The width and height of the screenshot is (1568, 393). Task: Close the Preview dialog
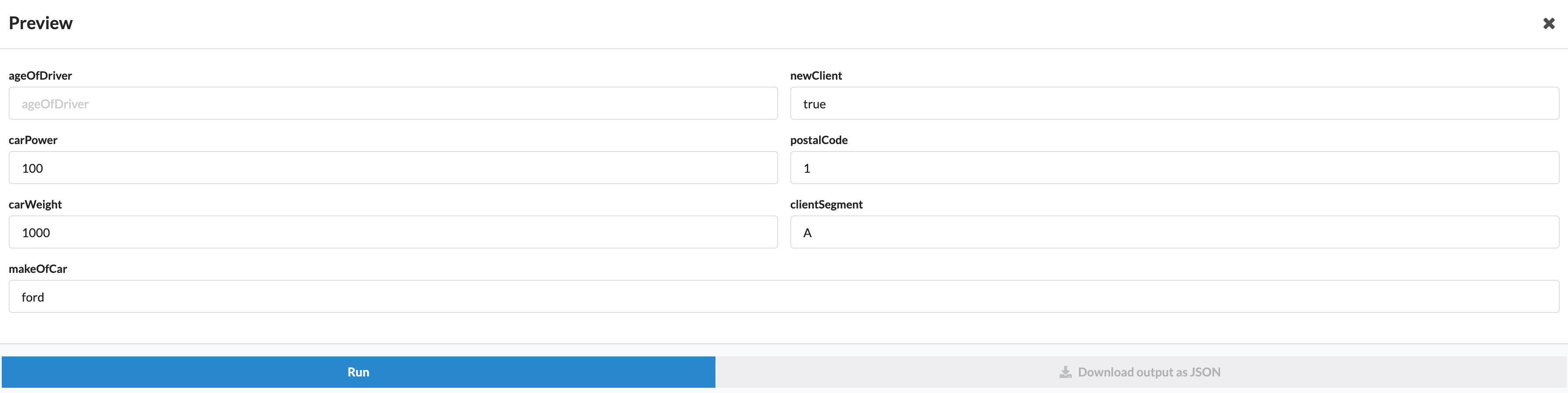pyautogui.click(x=1549, y=23)
